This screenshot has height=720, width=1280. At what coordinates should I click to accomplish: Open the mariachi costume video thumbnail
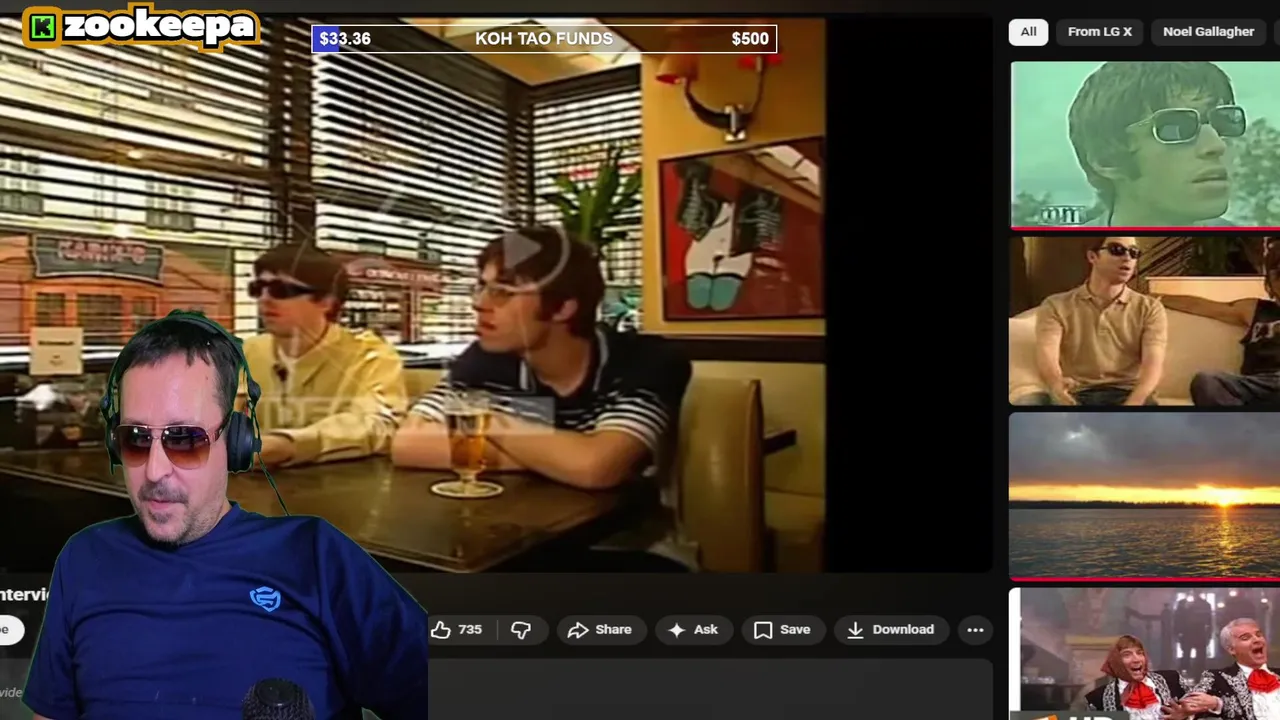[x=1144, y=654]
